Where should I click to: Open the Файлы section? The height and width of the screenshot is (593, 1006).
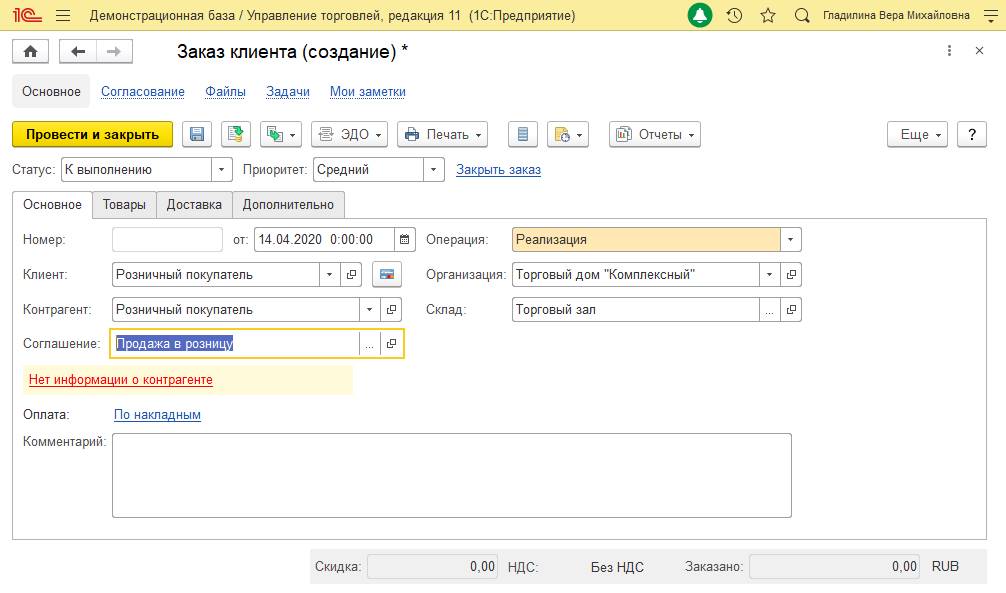(x=225, y=92)
